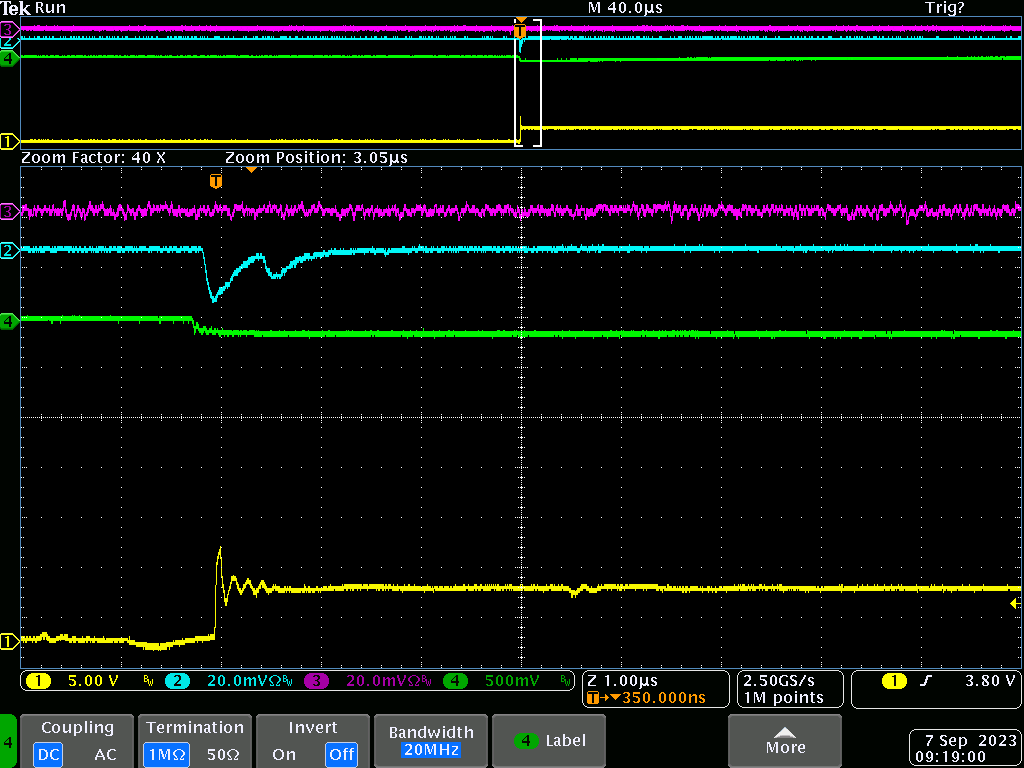Open the channel 4 Label menu
This screenshot has height=768, width=1024.
pyautogui.click(x=551, y=741)
